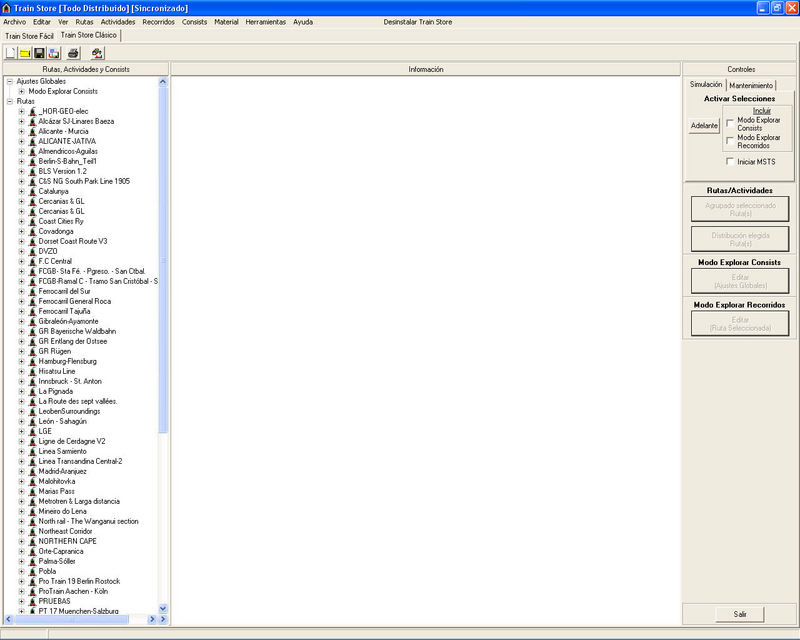Select the train icon beside Catalunya
This screenshot has height=640, width=800.
tap(32, 191)
